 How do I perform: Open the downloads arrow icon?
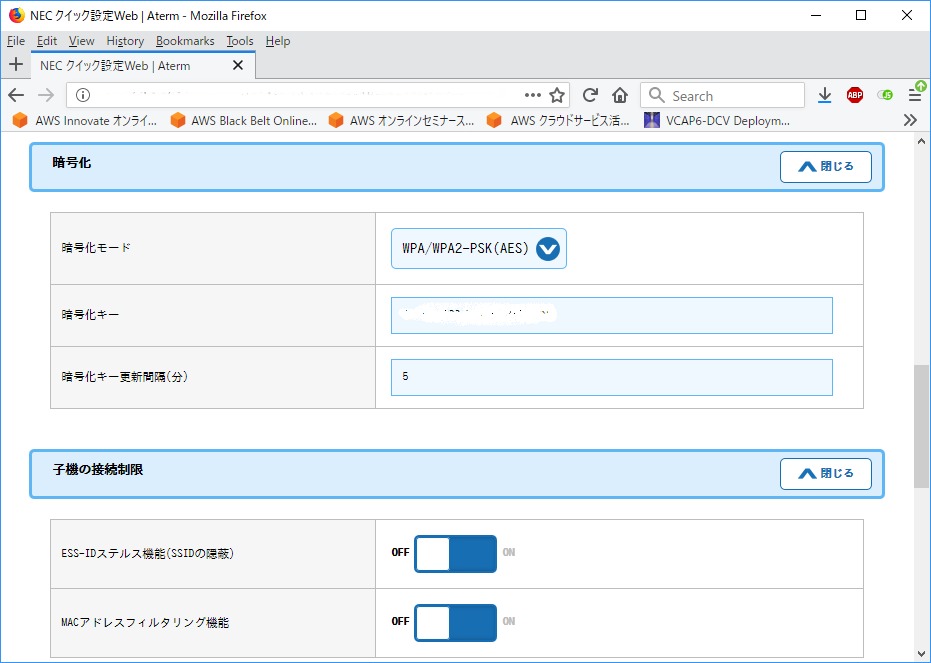[824, 95]
